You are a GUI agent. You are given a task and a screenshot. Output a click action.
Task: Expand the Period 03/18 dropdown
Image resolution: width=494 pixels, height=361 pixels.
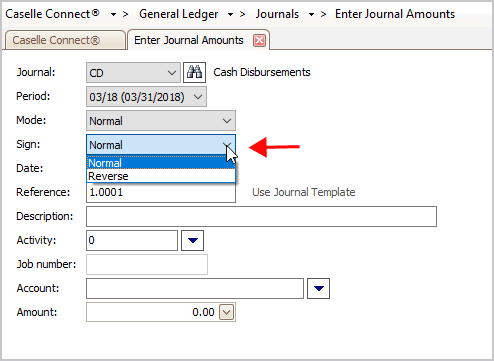point(198,97)
